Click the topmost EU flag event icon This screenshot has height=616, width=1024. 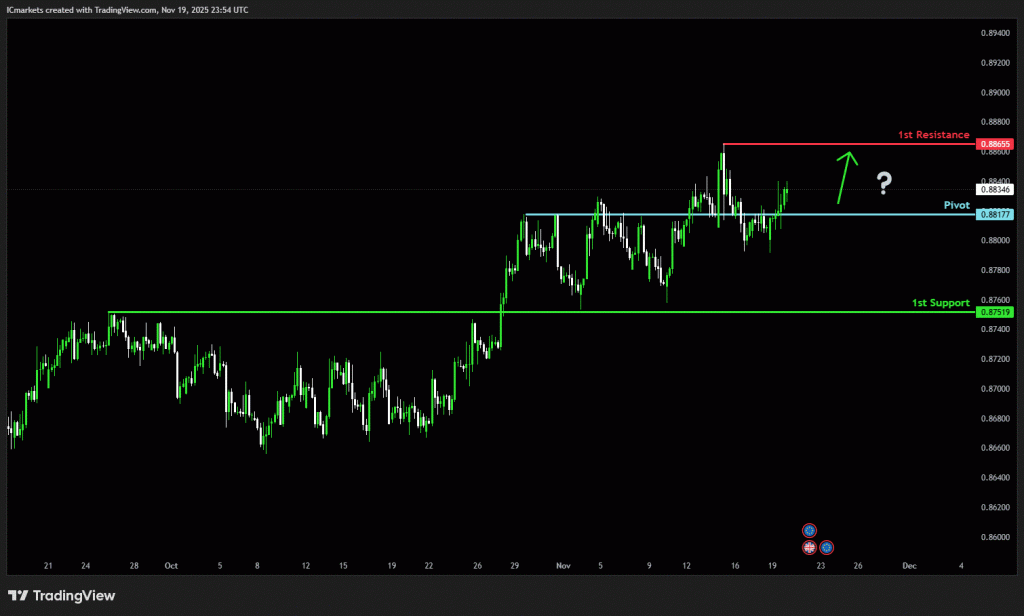point(810,530)
